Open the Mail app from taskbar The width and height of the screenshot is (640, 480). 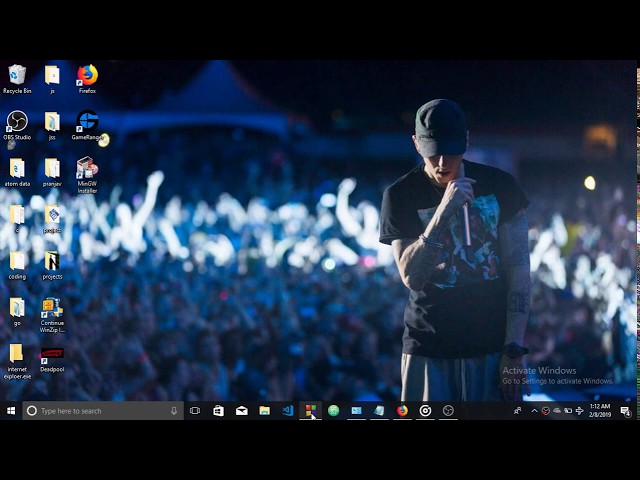(x=242, y=411)
